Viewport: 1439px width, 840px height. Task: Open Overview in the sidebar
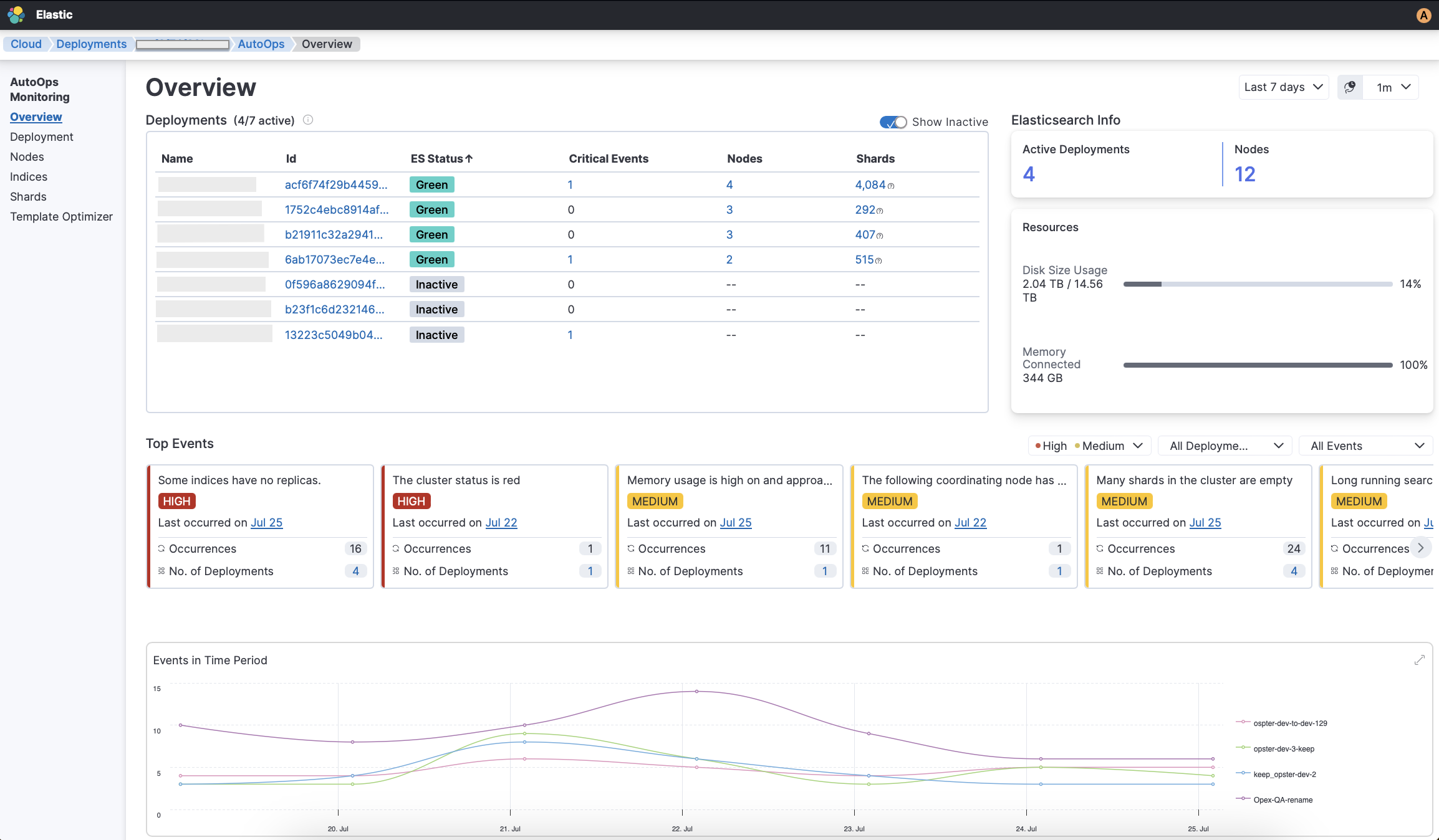36,117
